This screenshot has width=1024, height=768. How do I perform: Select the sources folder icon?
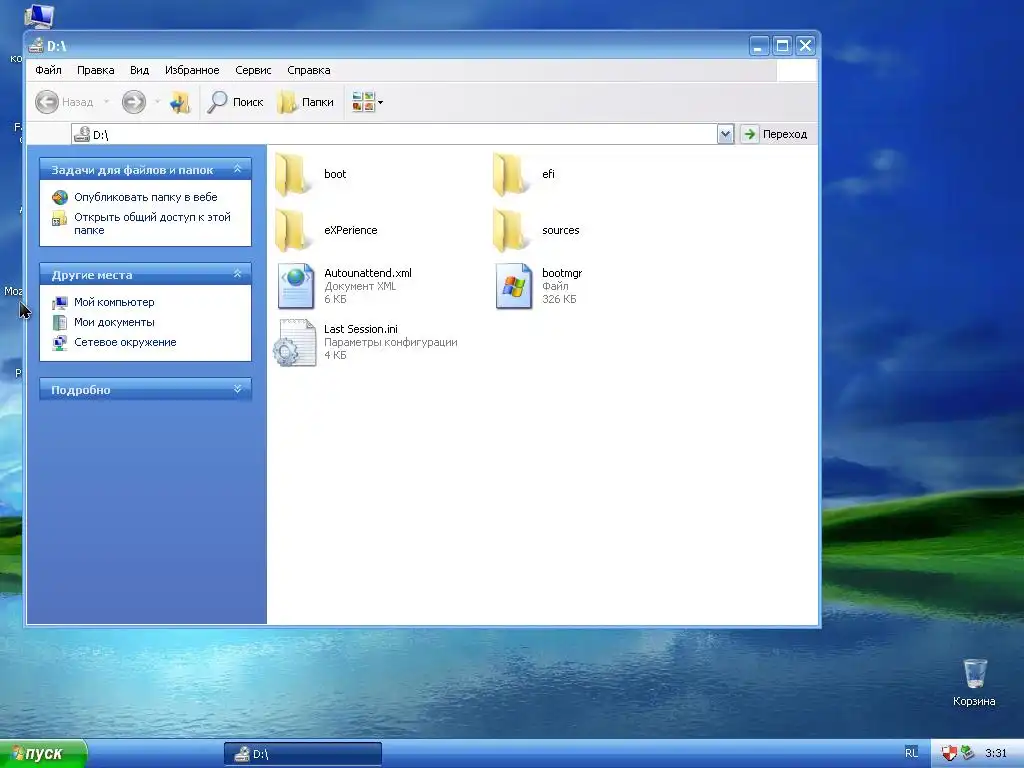click(x=509, y=230)
